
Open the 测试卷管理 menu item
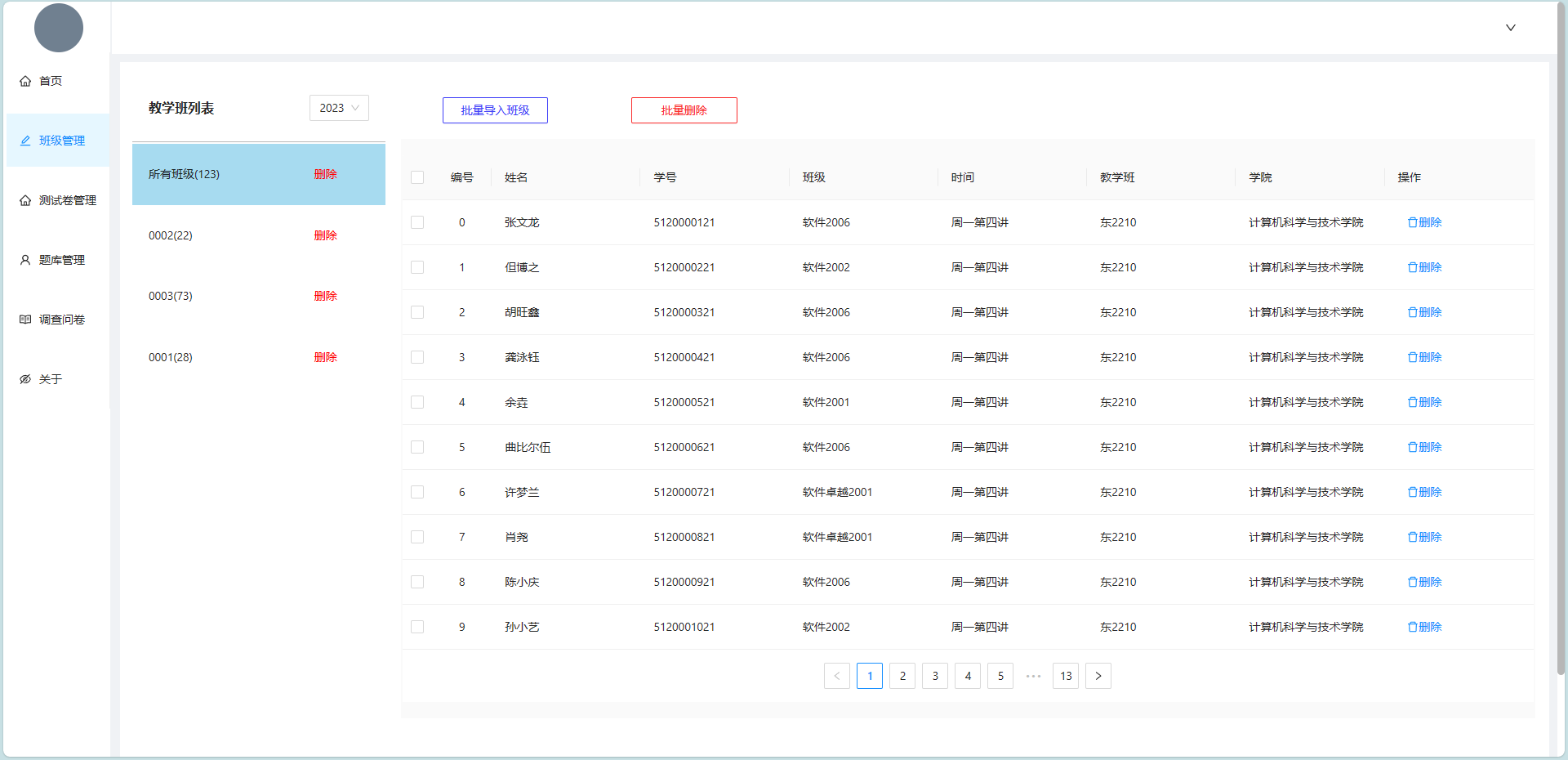[x=58, y=200]
